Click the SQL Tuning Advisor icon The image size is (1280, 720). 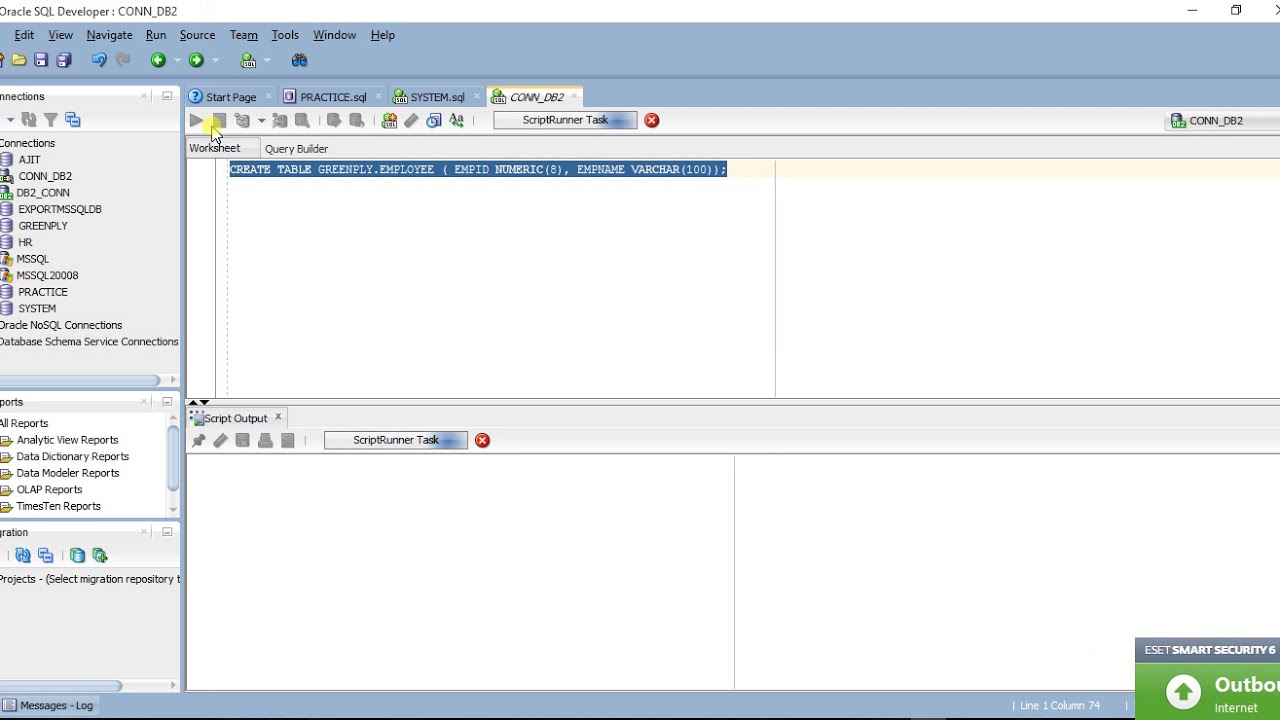click(302, 120)
